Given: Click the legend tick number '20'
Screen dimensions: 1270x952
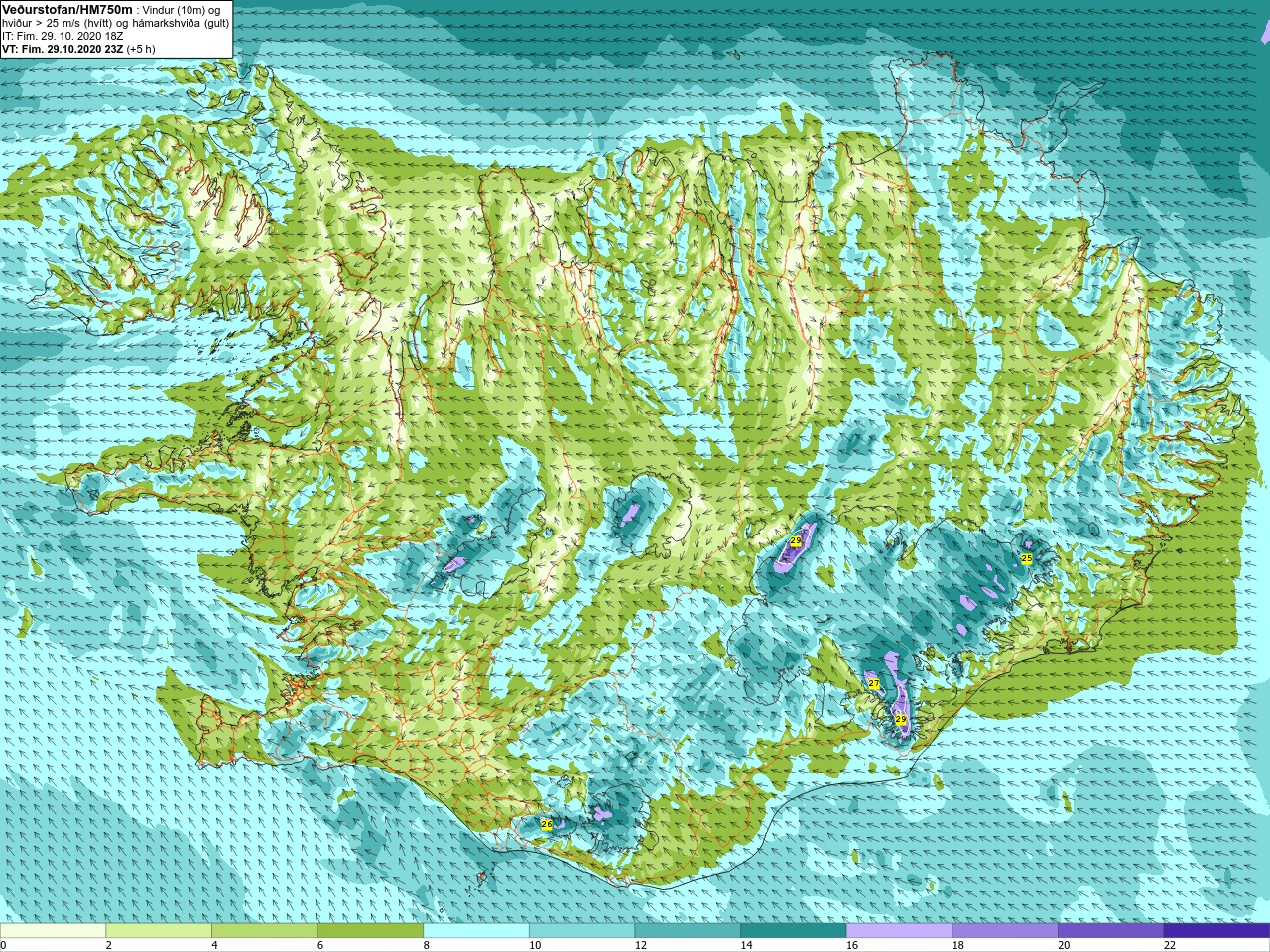Looking at the screenshot, I should (1065, 945).
